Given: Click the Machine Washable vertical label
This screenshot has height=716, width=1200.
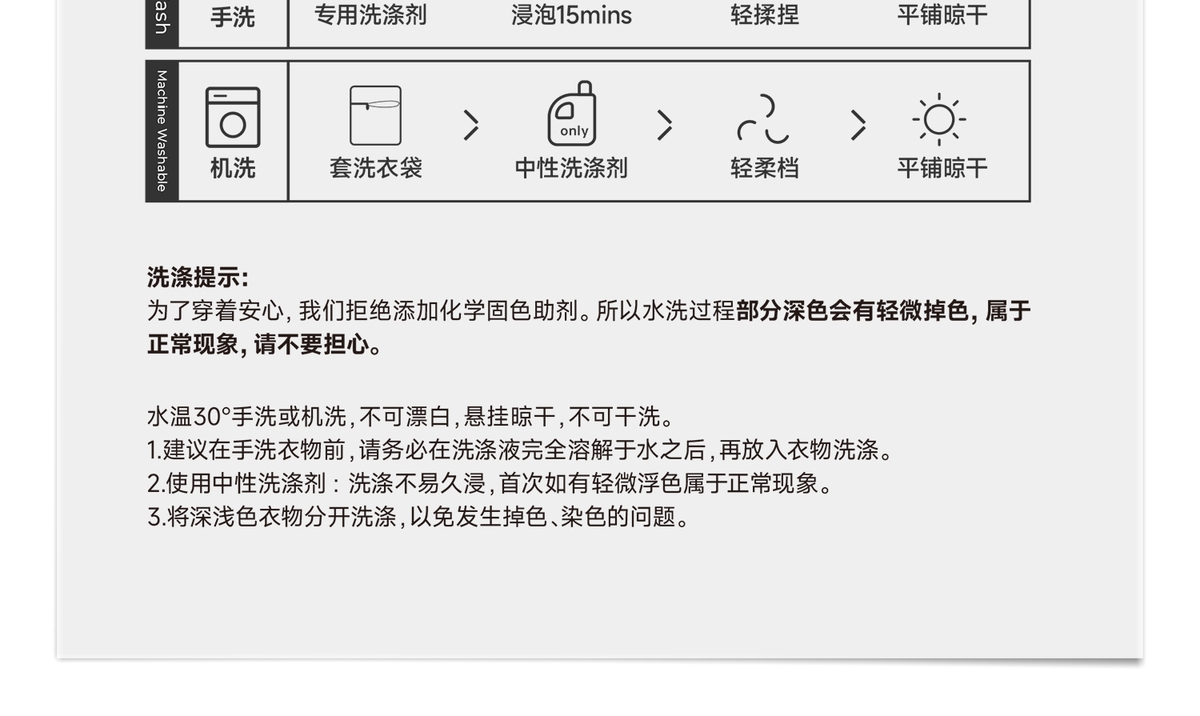Looking at the screenshot, I should 162,131.
